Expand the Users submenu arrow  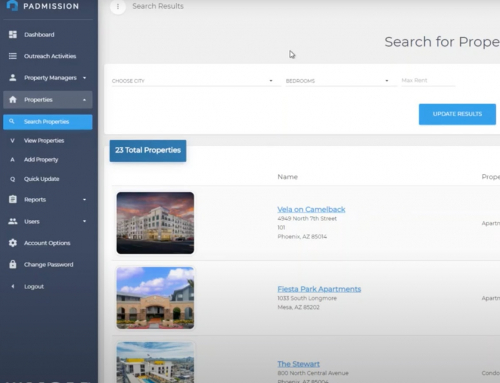[84, 221]
